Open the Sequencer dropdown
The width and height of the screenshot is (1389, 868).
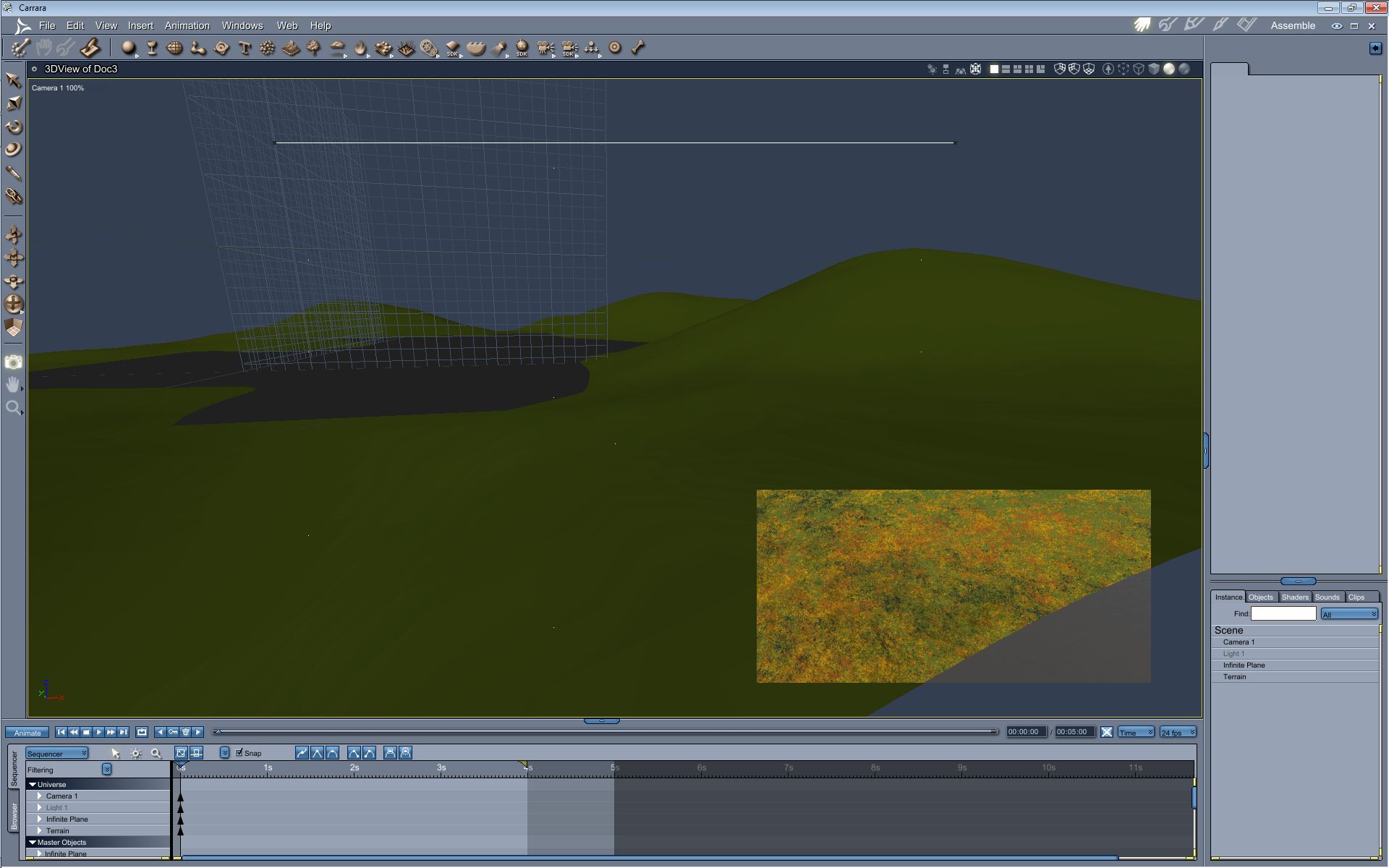(x=56, y=753)
